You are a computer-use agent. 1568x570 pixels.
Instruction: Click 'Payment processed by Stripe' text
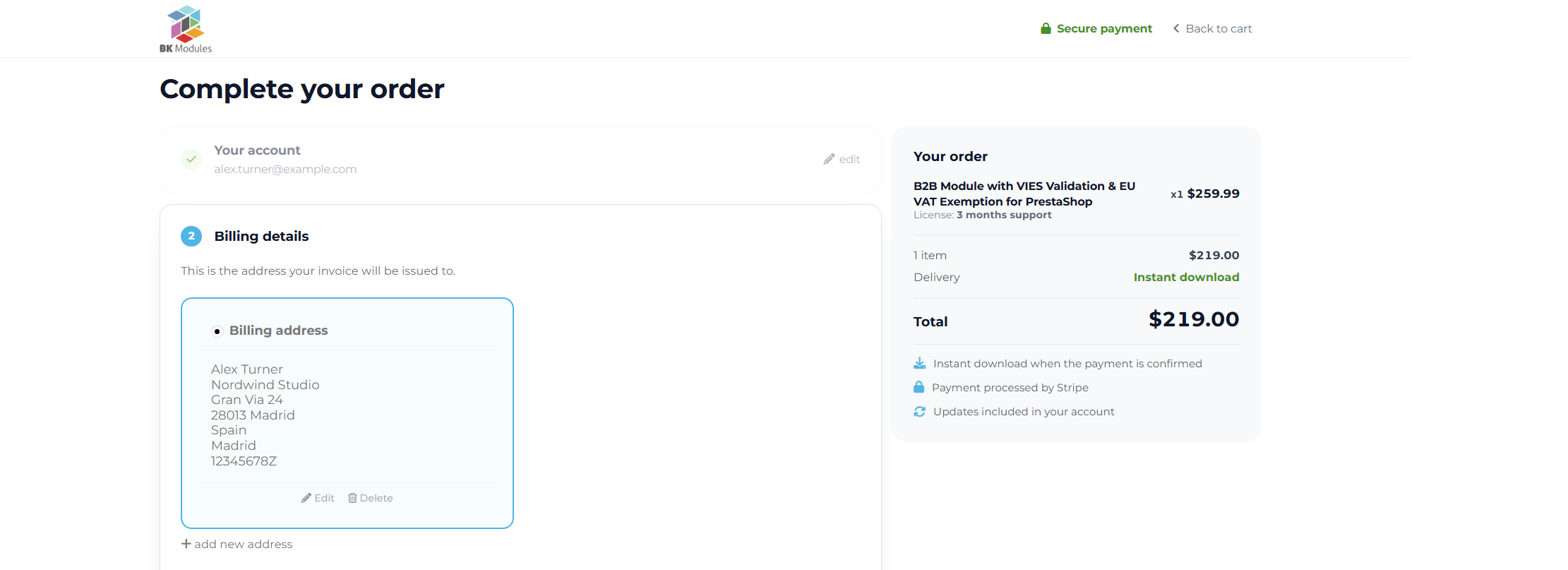pyautogui.click(x=1010, y=388)
